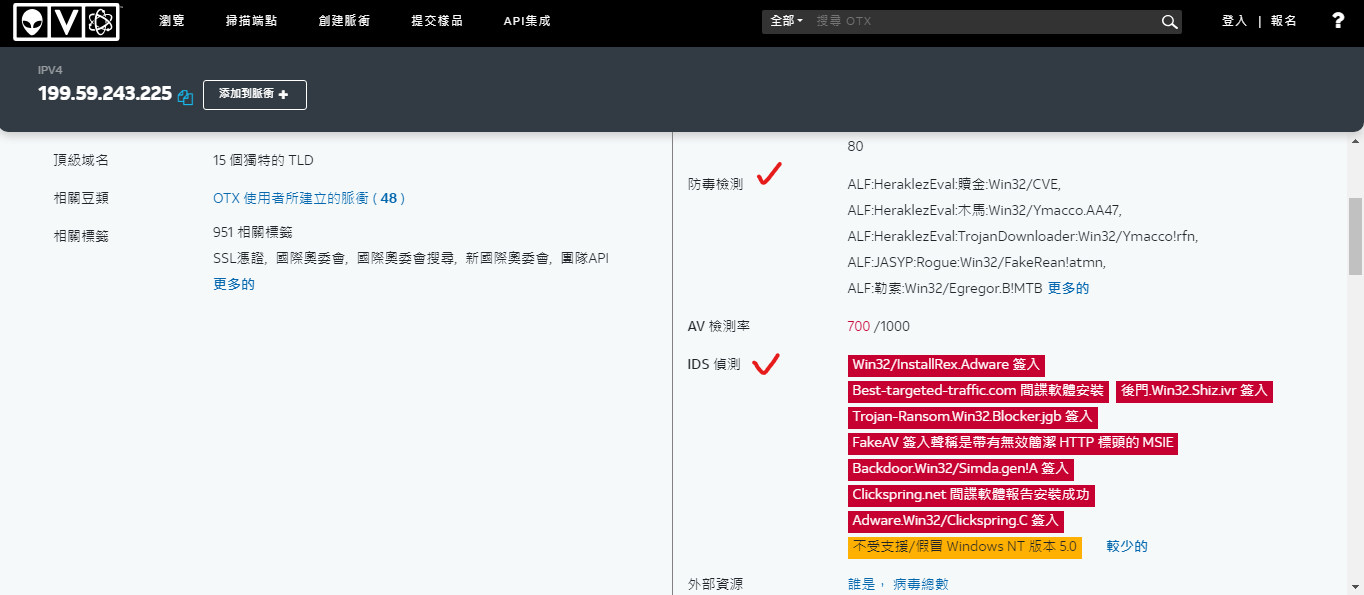Open the 掃描端點 menu item
1364x595 pixels.
(252, 21)
